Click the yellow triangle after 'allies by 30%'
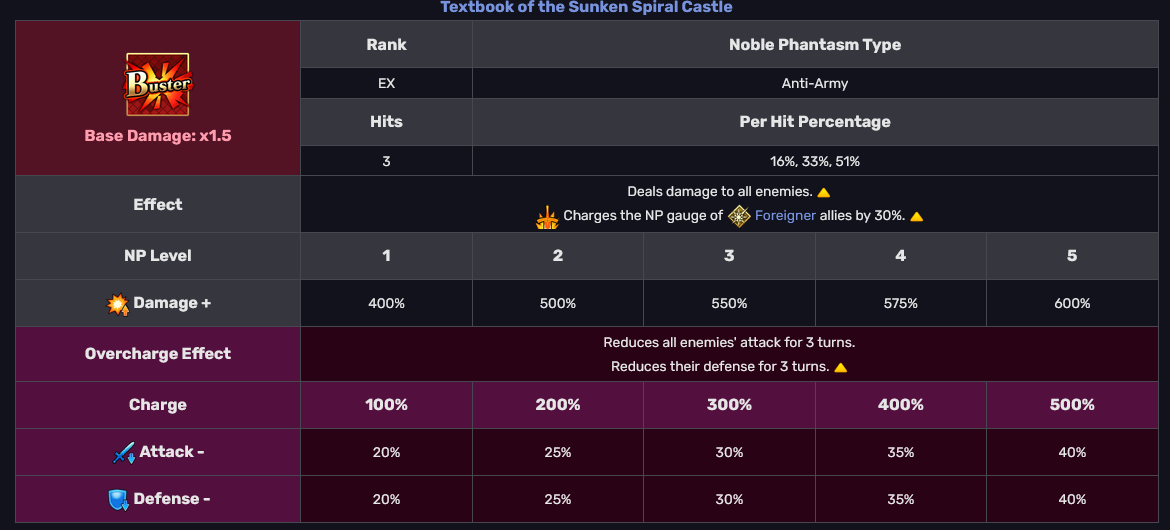Image resolution: width=1170 pixels, height=530 pixels. point(917,217)
